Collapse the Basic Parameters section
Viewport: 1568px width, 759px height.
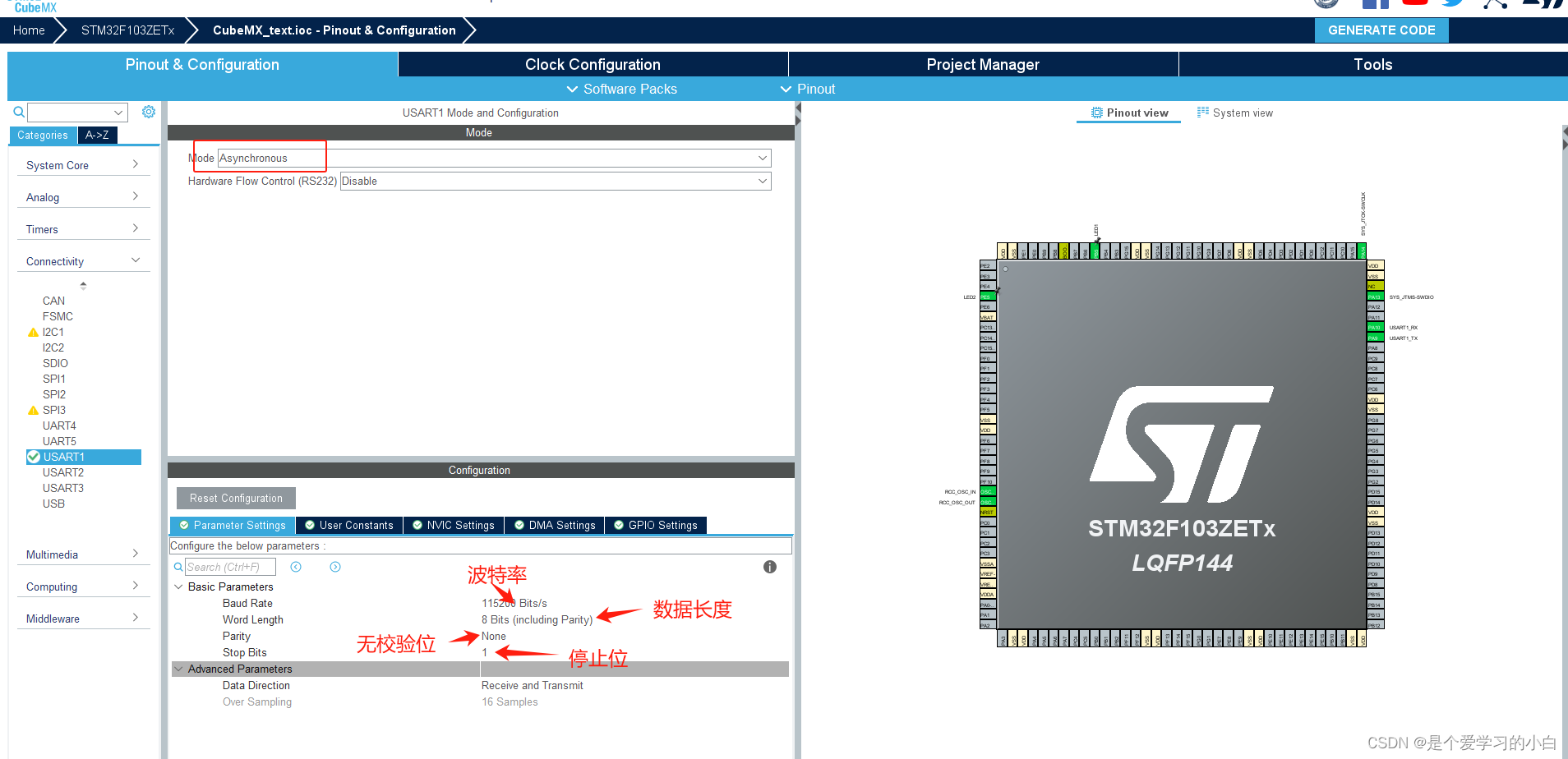point(178,586)
